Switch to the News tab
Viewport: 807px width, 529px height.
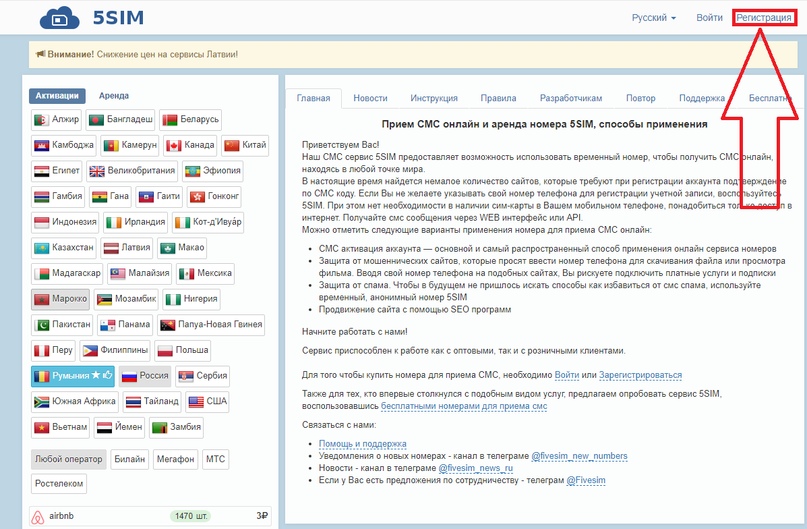tap(370, 98)
